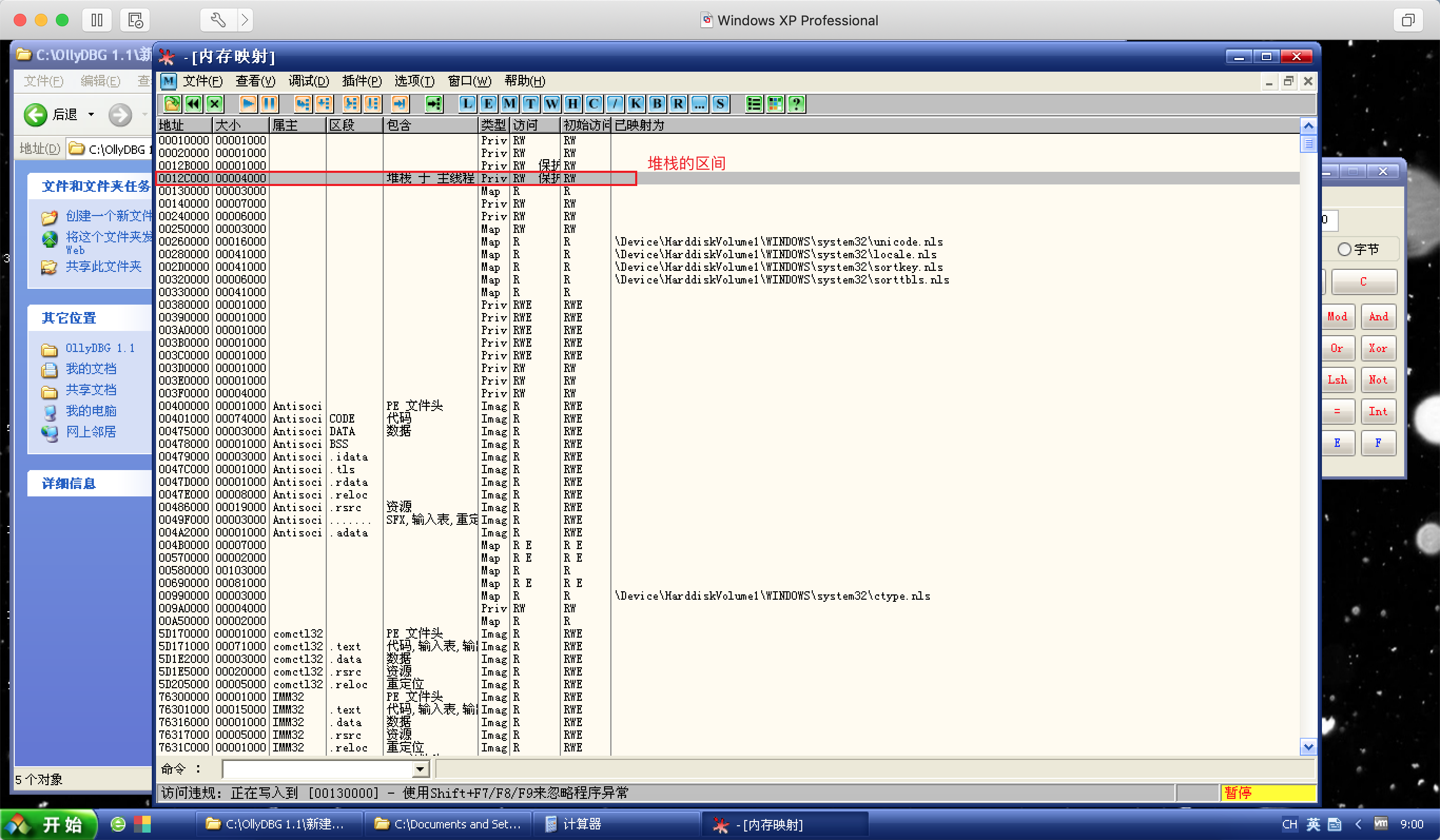Show Breakpoints window with B icon
The height and width of the screenshot is (840, 1440).
(657, 104)
